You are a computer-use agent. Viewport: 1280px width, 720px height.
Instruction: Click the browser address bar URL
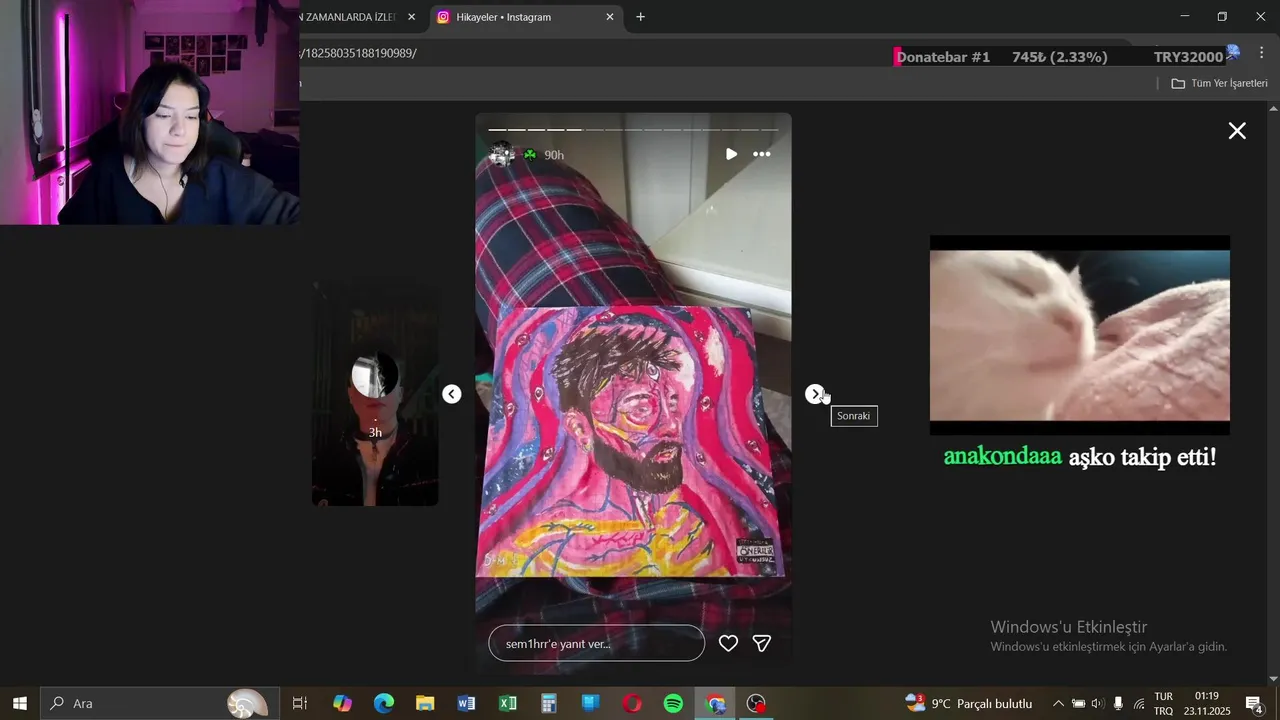360,53
